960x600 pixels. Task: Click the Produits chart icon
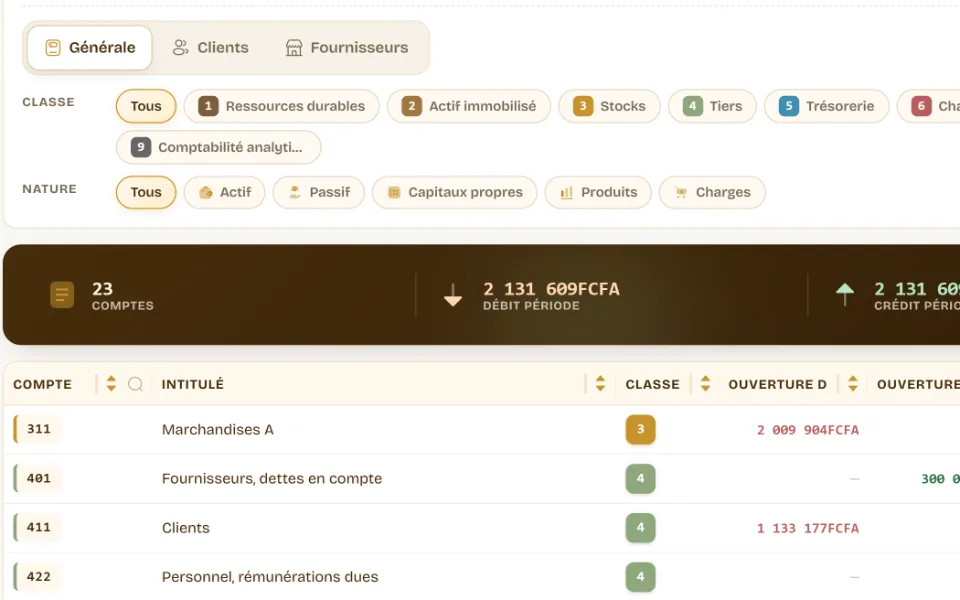pos(567,192)
